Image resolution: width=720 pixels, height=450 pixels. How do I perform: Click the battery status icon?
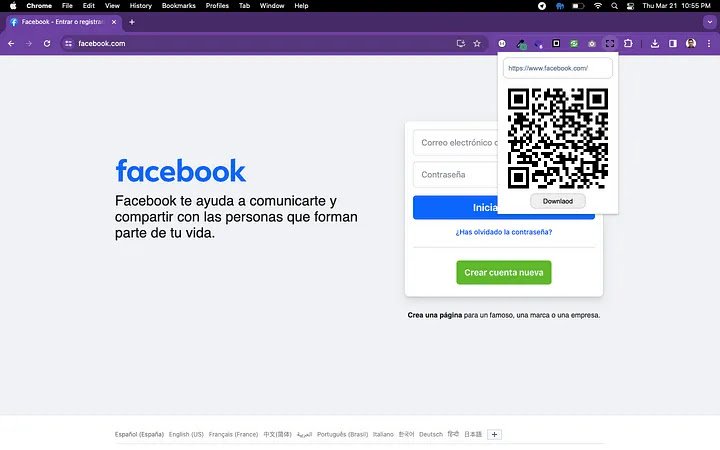coord(578,6)
